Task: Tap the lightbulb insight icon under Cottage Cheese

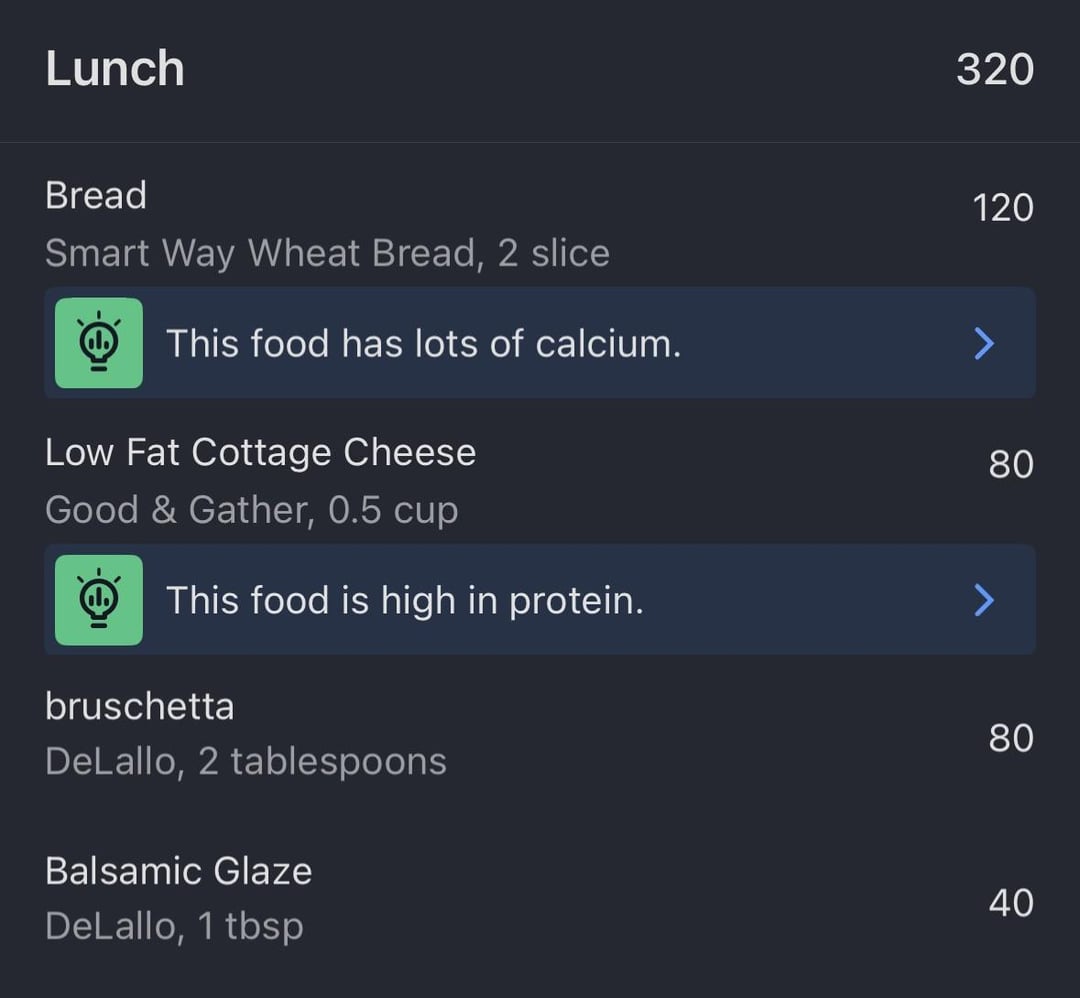Action: coord(98,600)
